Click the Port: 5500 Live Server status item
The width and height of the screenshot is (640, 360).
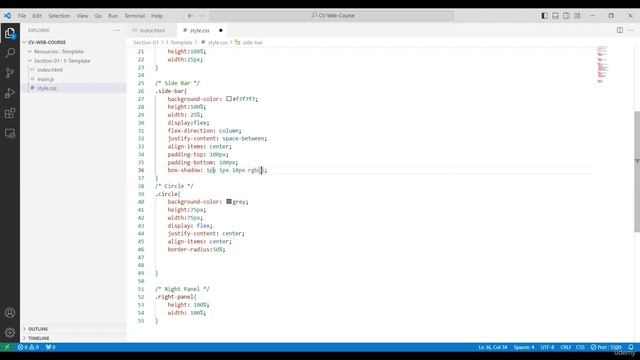(606, 347)
